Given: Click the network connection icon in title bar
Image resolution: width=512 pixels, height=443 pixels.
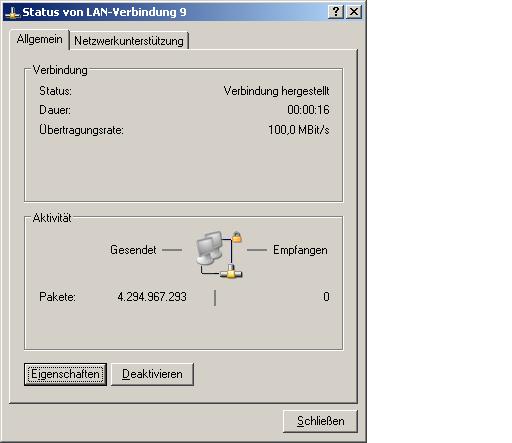Looking at the screenshot, I should pos(12,13).
